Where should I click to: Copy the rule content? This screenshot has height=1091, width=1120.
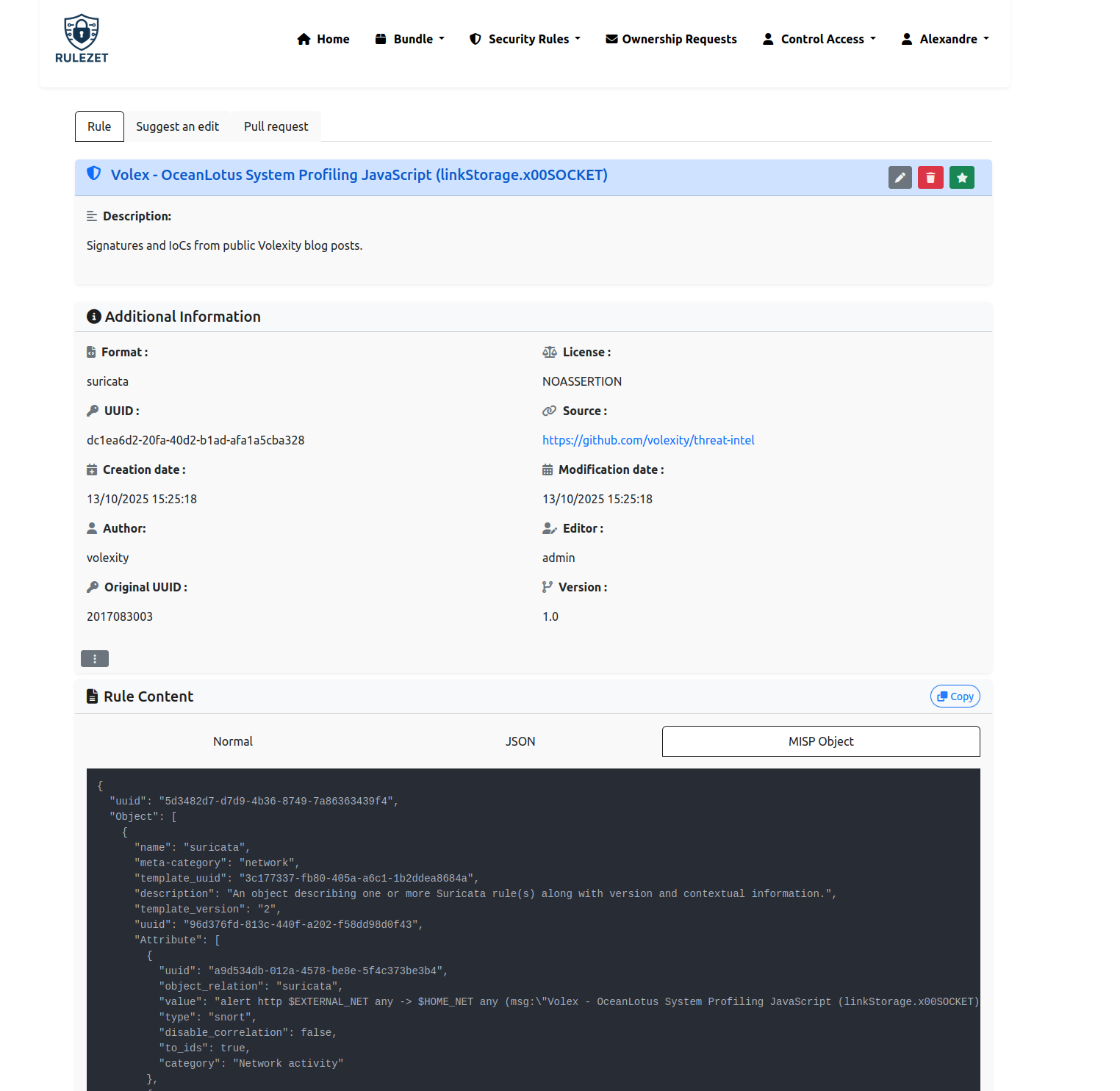click(x=955, y=696)
